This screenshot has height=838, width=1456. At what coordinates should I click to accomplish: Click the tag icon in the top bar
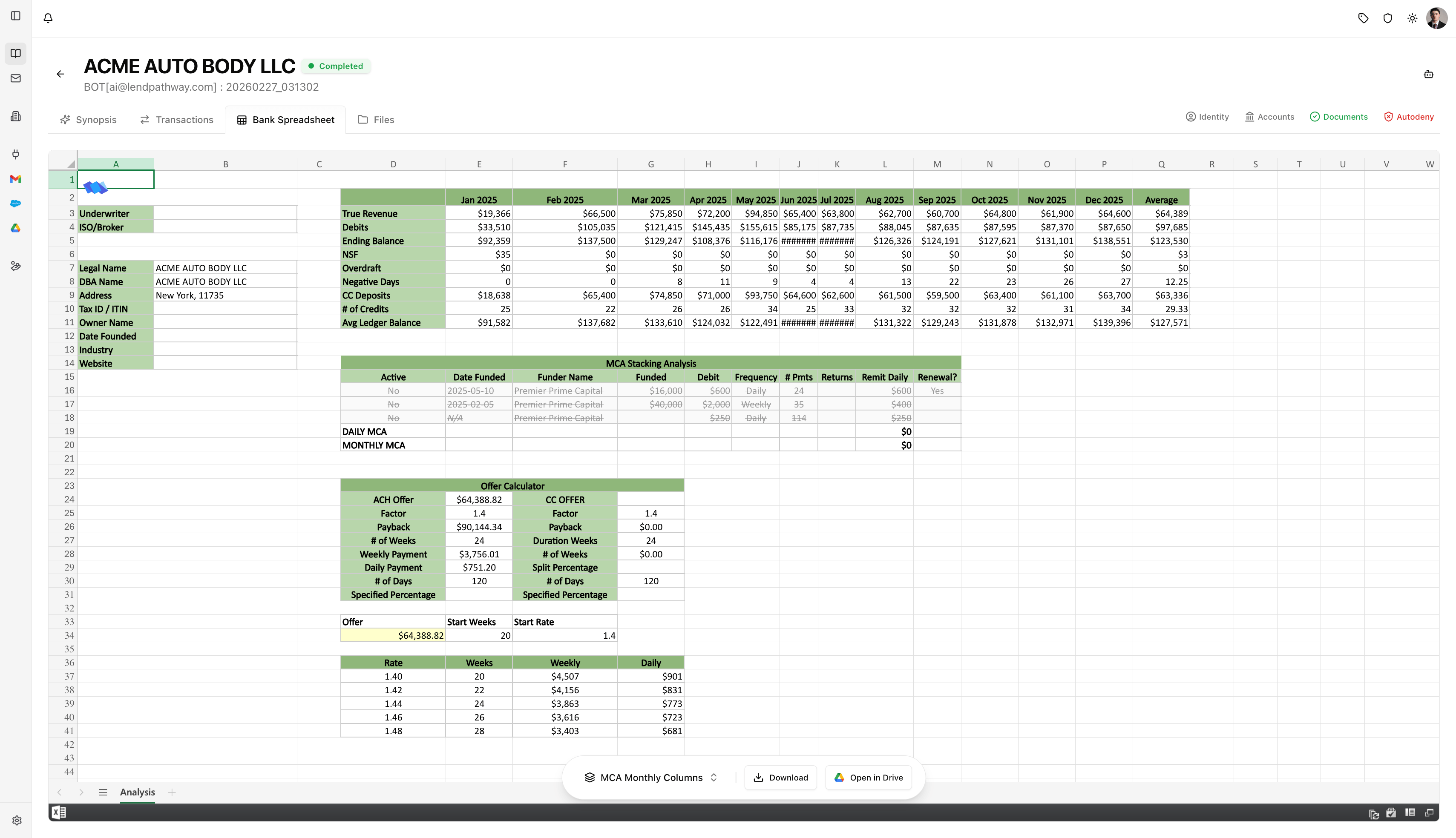[1363, 18]
